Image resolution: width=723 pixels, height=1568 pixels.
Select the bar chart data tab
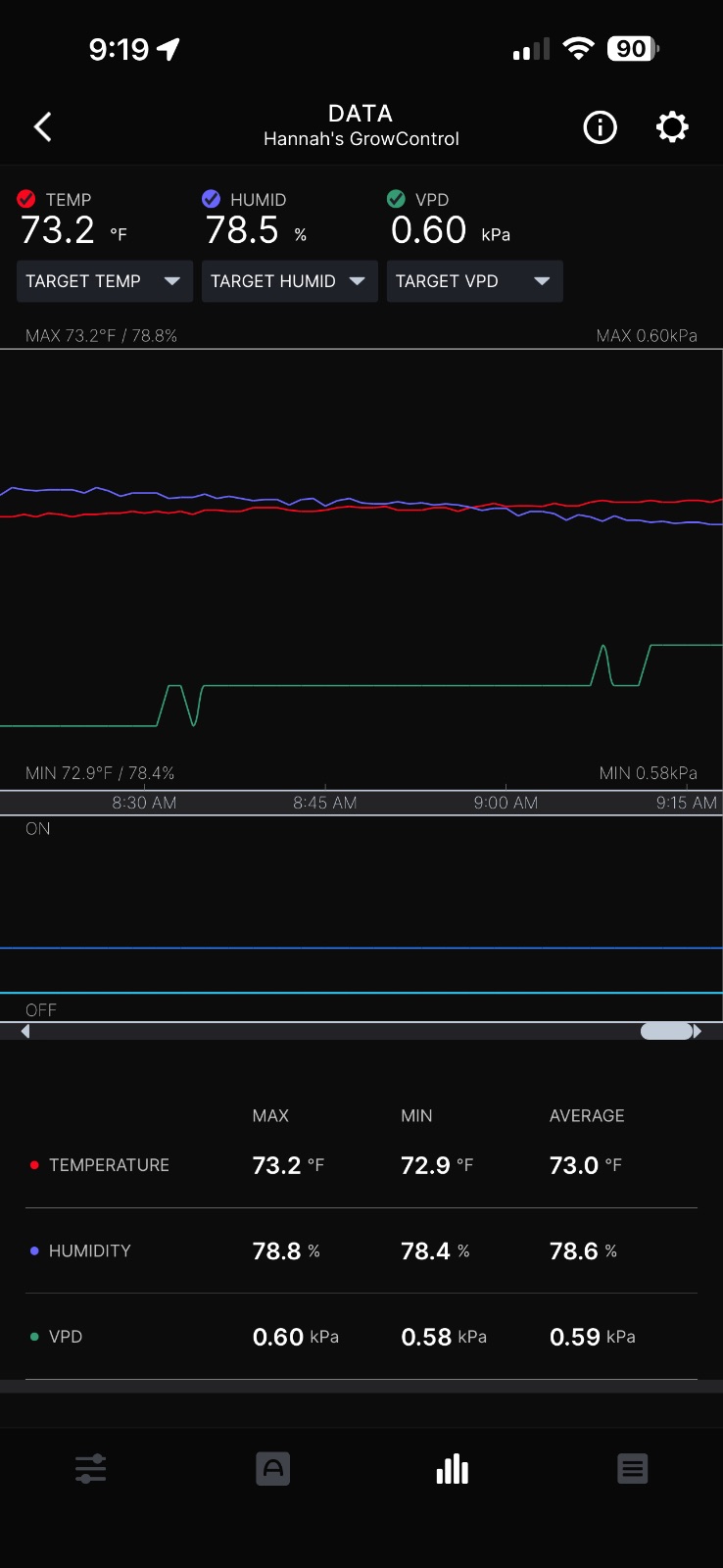point(452,1468)
